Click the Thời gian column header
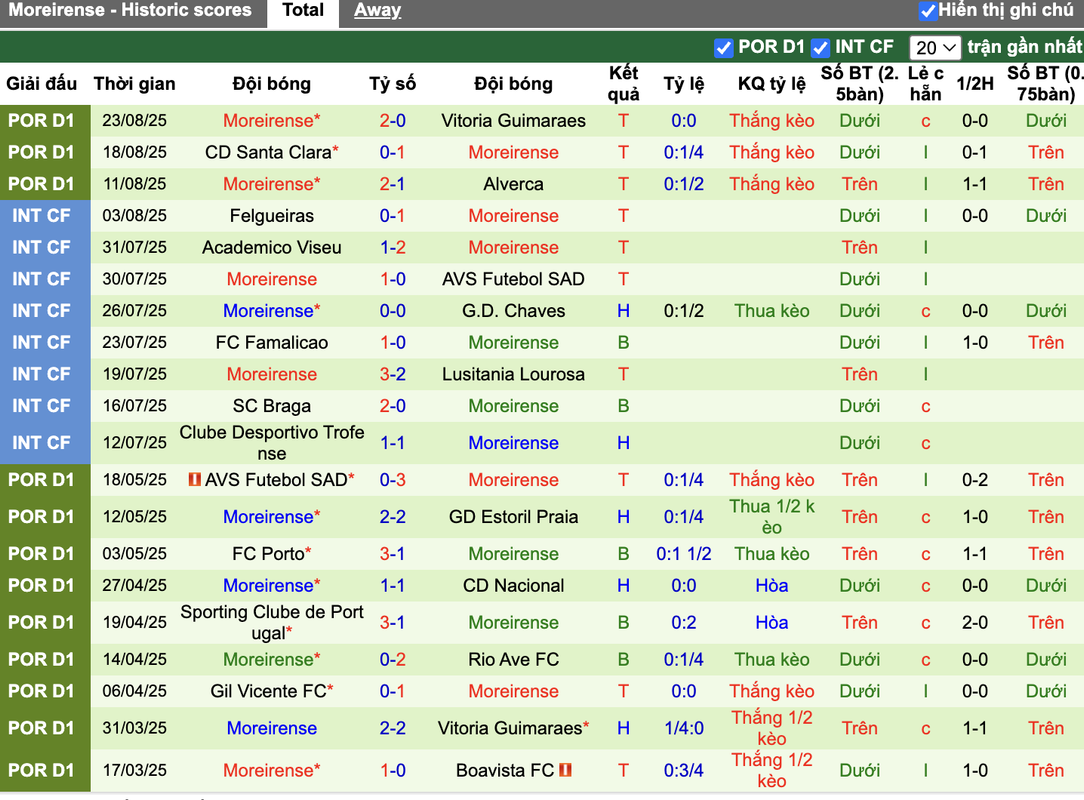 pyautogui.click(x=134, y=84)
